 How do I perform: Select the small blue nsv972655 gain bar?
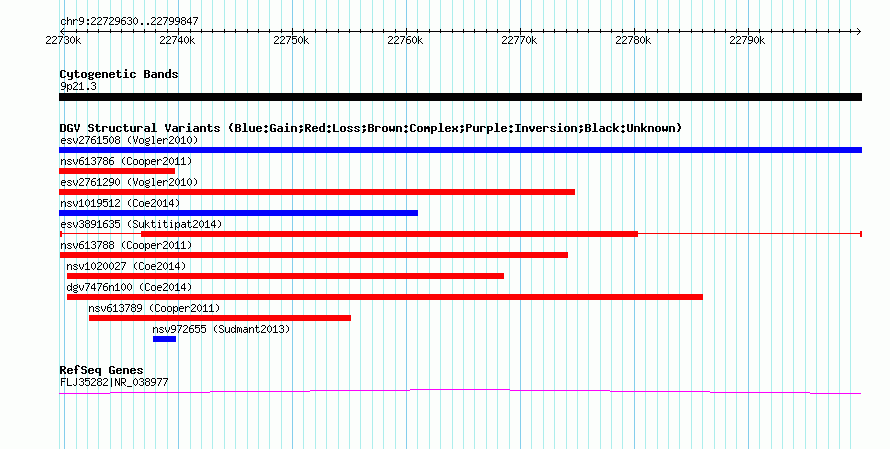[x=165, y=339]
